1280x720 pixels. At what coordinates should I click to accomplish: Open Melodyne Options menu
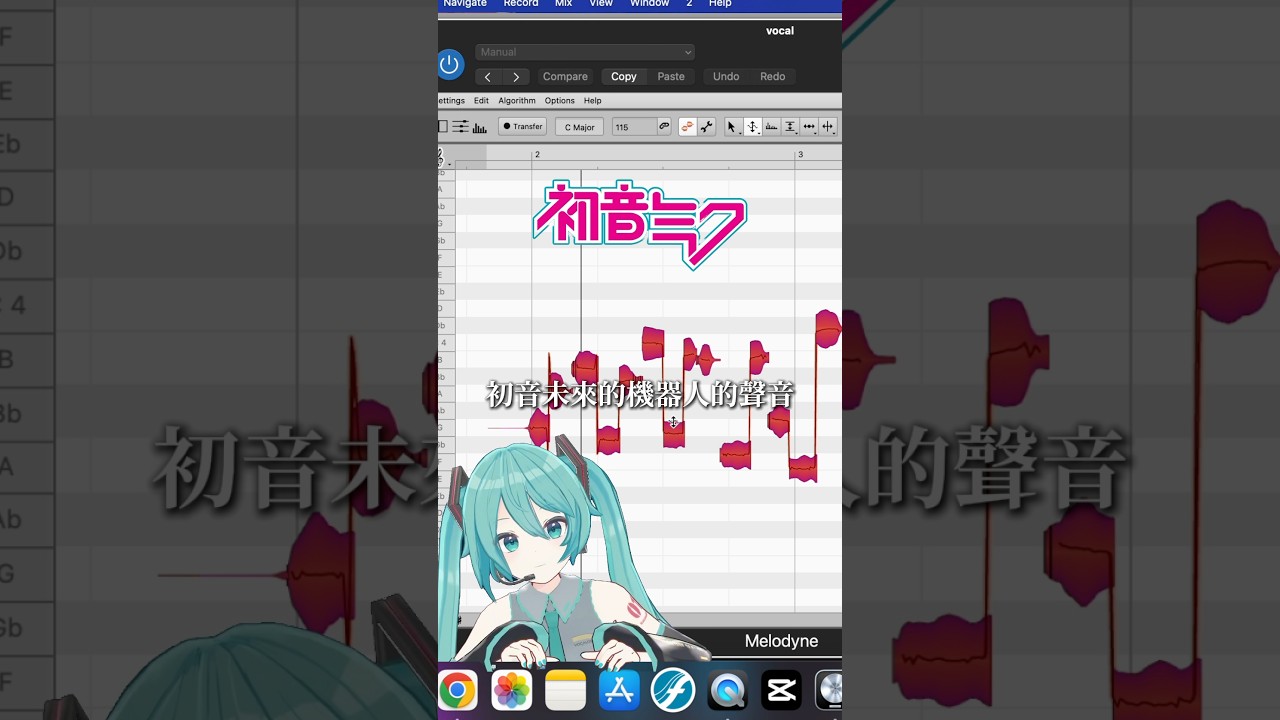(x=559, y=101)
